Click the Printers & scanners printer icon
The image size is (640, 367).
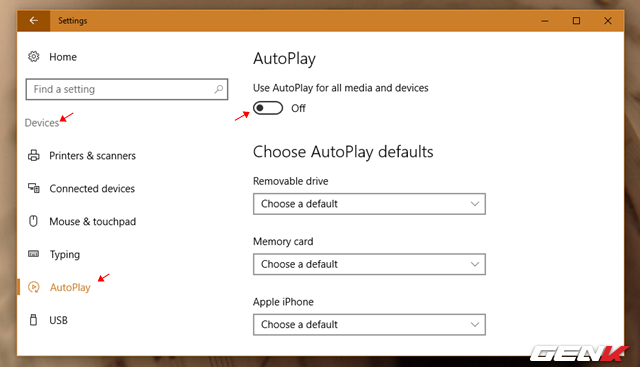click(33, 156)
